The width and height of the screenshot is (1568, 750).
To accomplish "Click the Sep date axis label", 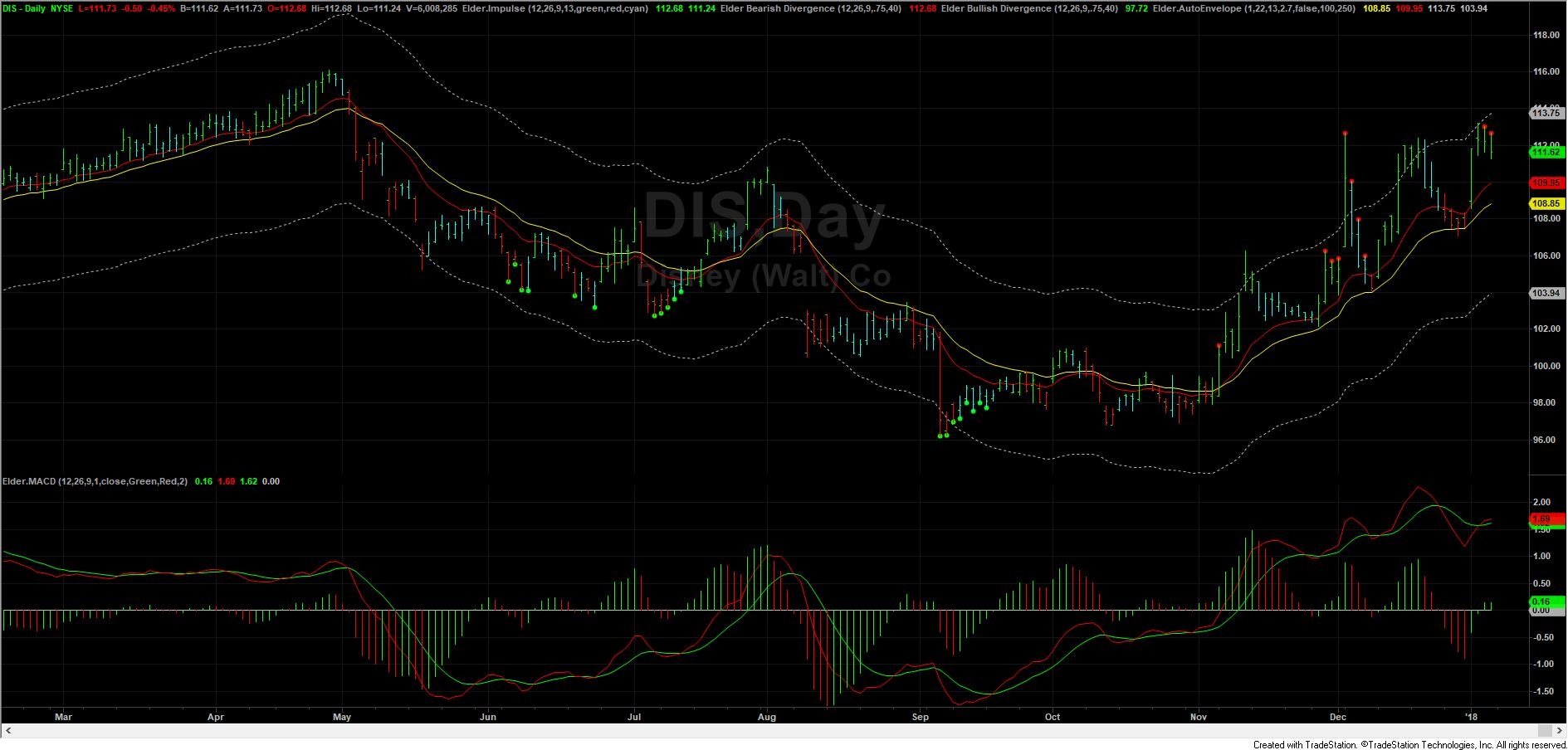I will pos(919,715).
